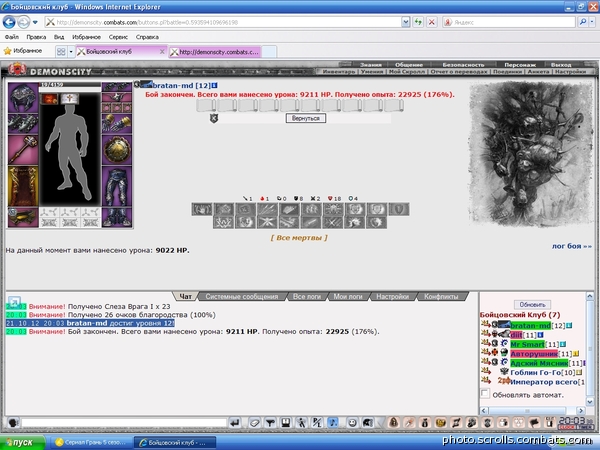Switch to the Мои логи tab
Viewport: 600px width, 450px height.
pos(348,297)
